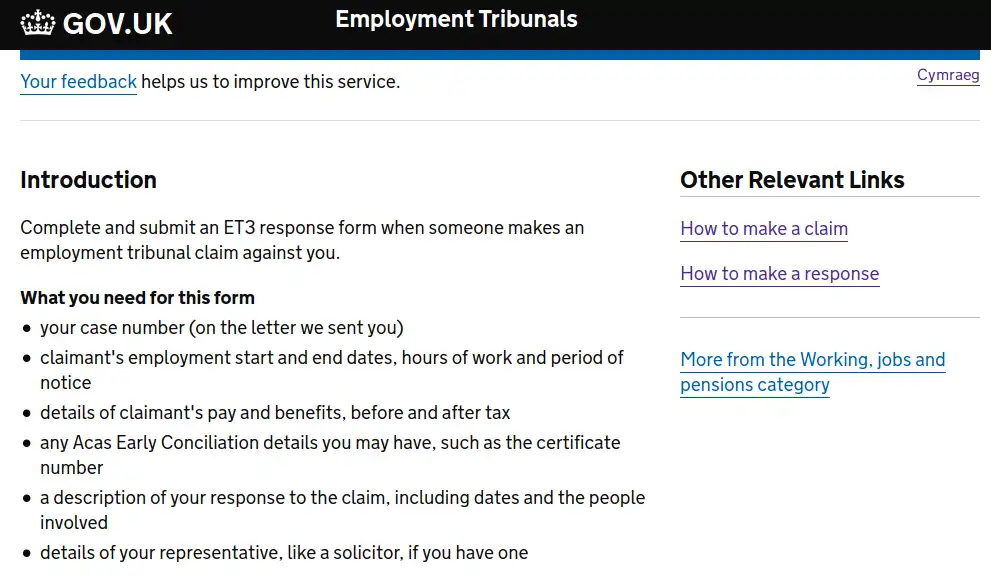The width and height of the screenshot is (991, 575).
Task: Click the claimant's pay and benefits bullet
Action: pyautogui.click(x=275, y=413)
